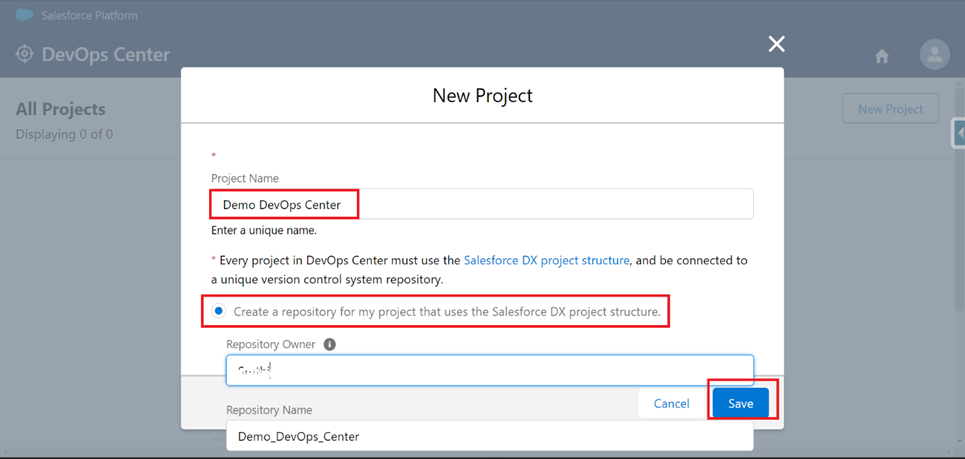Save the new project
Screen dimensions: 965x459
740,404
